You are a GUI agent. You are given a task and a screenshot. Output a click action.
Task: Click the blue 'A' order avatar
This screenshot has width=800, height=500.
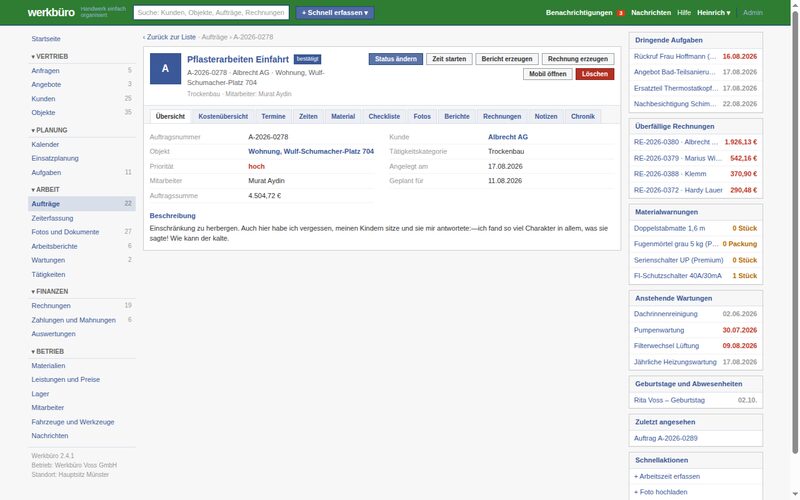pos(165,68)
